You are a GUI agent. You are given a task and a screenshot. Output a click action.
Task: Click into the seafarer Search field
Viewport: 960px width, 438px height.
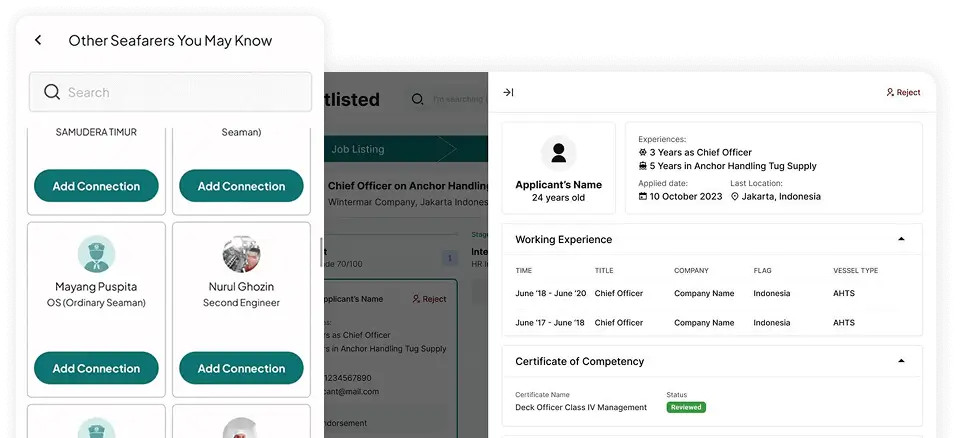click(180, 92)
